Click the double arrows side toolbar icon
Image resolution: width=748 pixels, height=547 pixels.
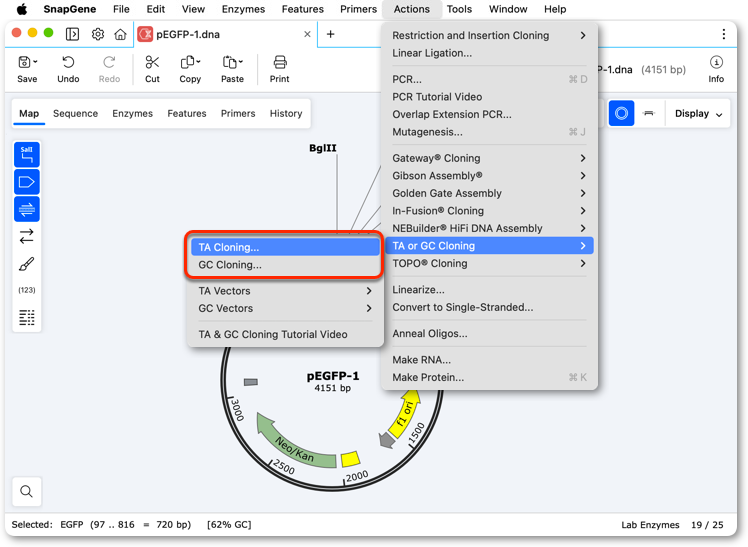coord(27,236)
